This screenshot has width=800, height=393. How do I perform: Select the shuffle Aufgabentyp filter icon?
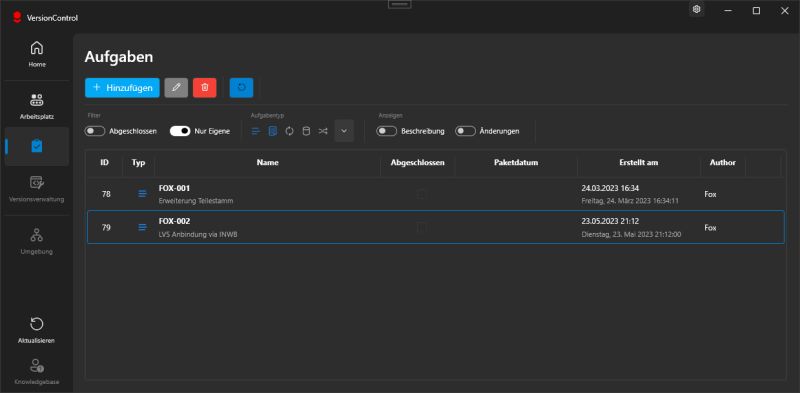point(323,131)
